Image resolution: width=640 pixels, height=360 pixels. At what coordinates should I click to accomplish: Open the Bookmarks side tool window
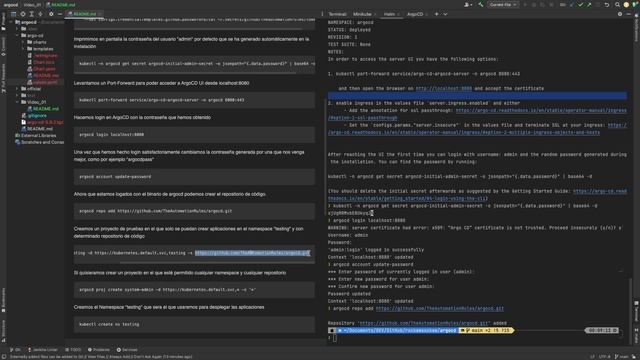click(x=3, y=300)
